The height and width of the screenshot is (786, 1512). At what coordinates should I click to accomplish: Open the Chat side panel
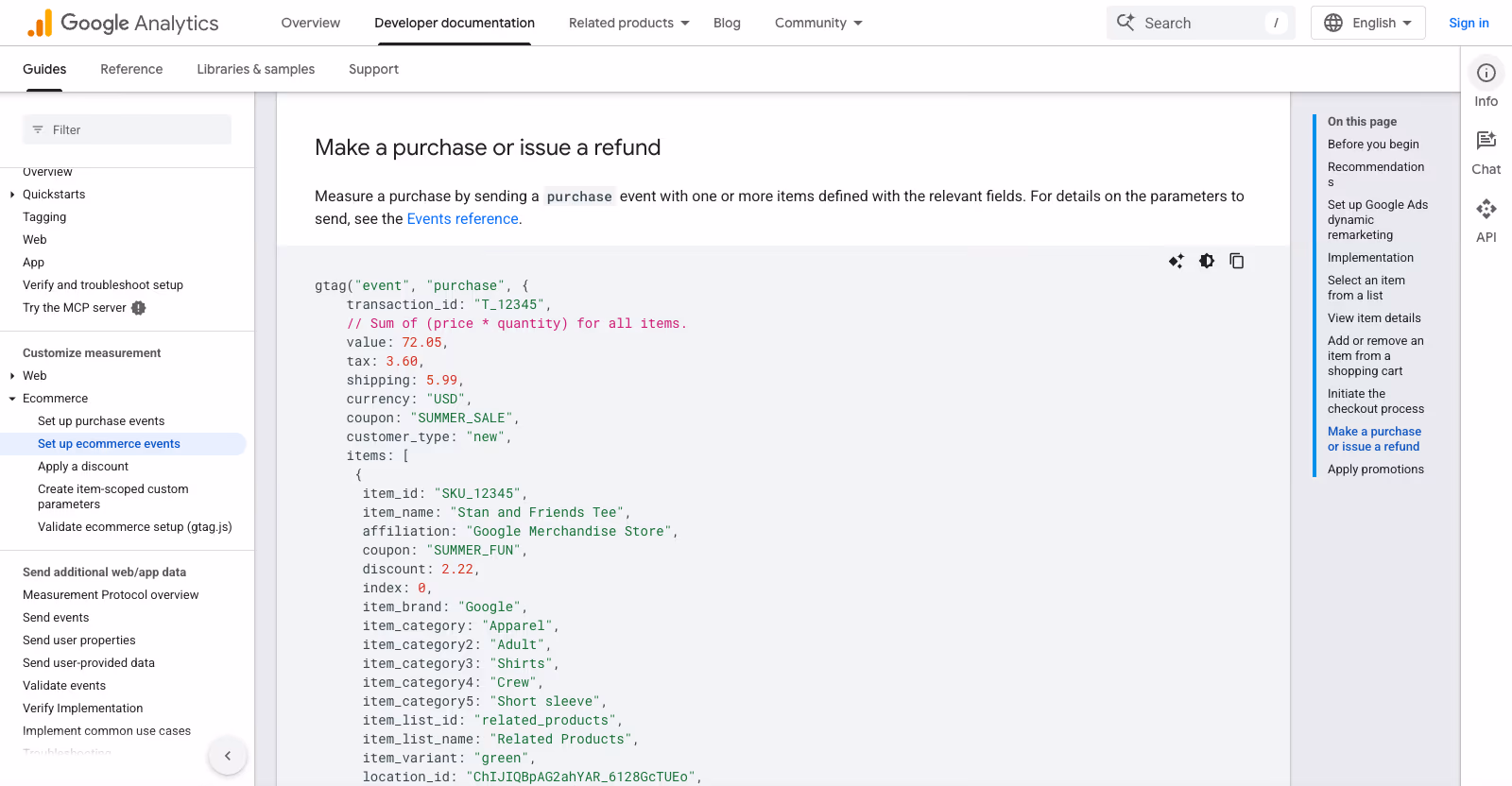tap(1486, 152)
